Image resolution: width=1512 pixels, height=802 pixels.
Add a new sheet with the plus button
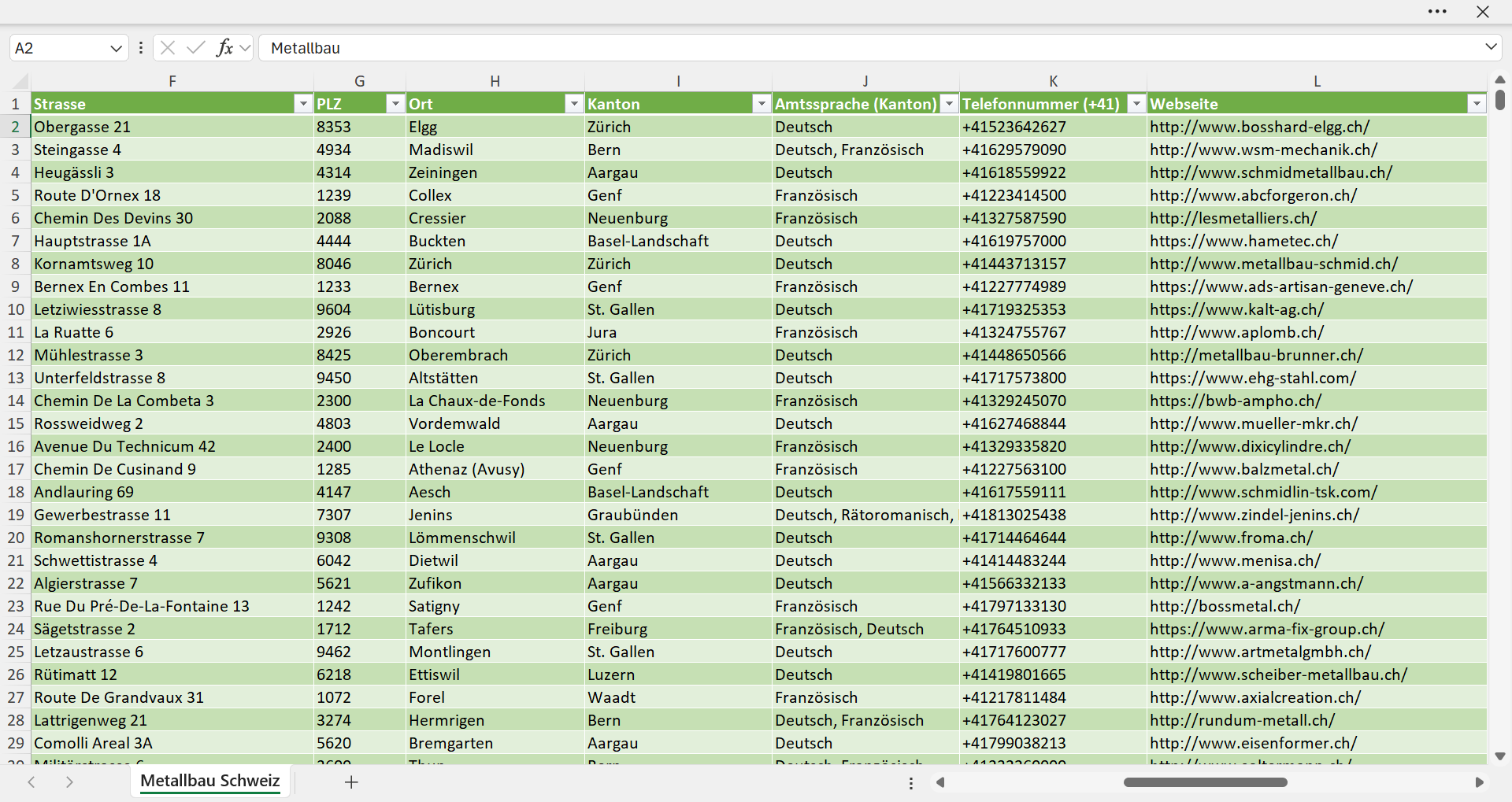[351, 782]
